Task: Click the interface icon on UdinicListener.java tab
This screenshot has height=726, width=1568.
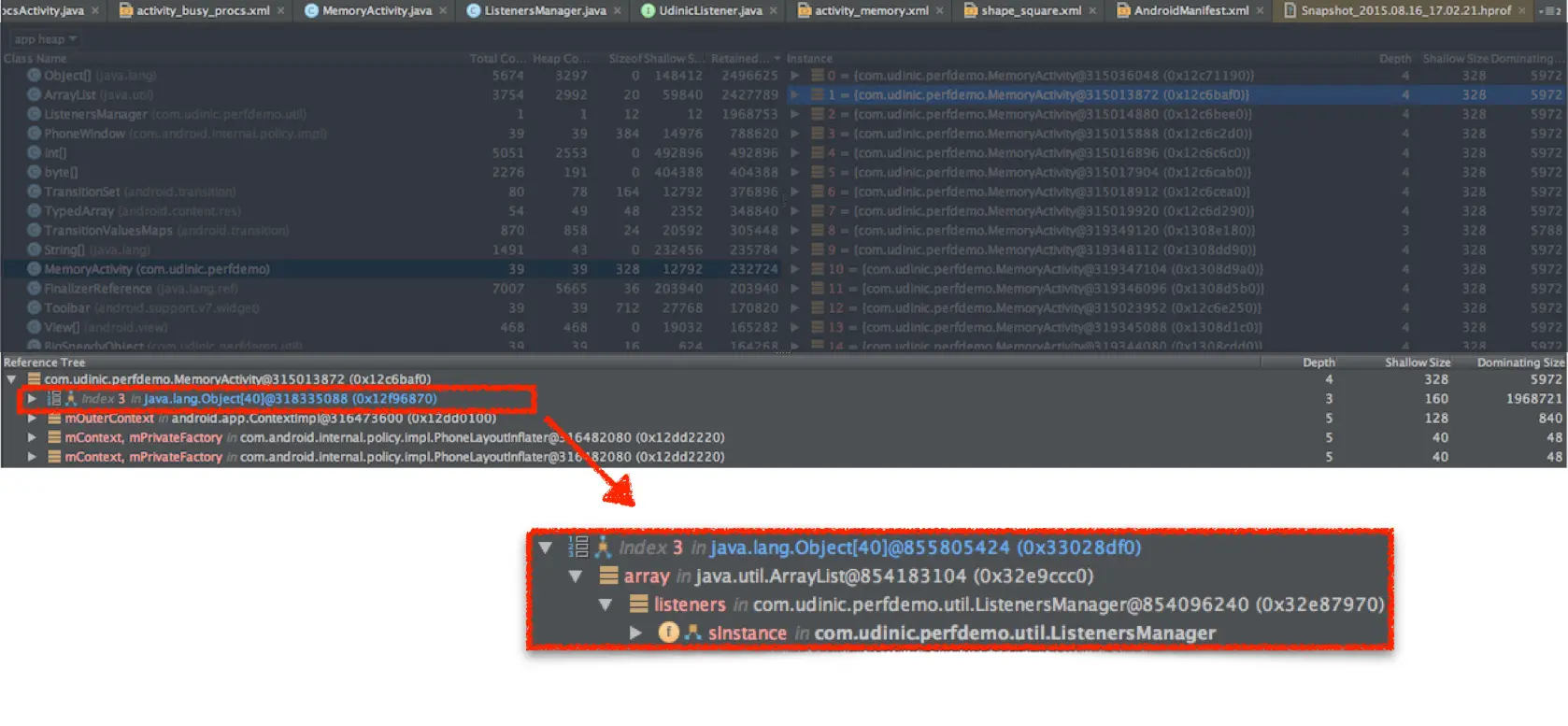Action: [x=648, y=10]
